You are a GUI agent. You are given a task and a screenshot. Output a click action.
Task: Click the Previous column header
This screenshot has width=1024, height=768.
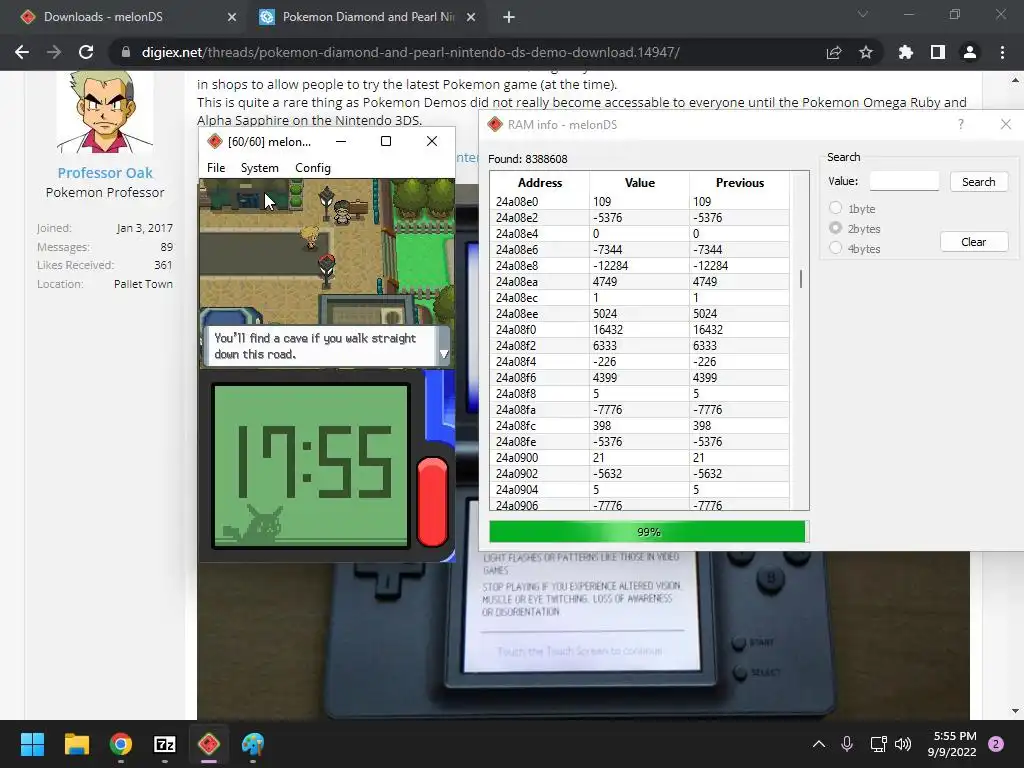[739, 183]
